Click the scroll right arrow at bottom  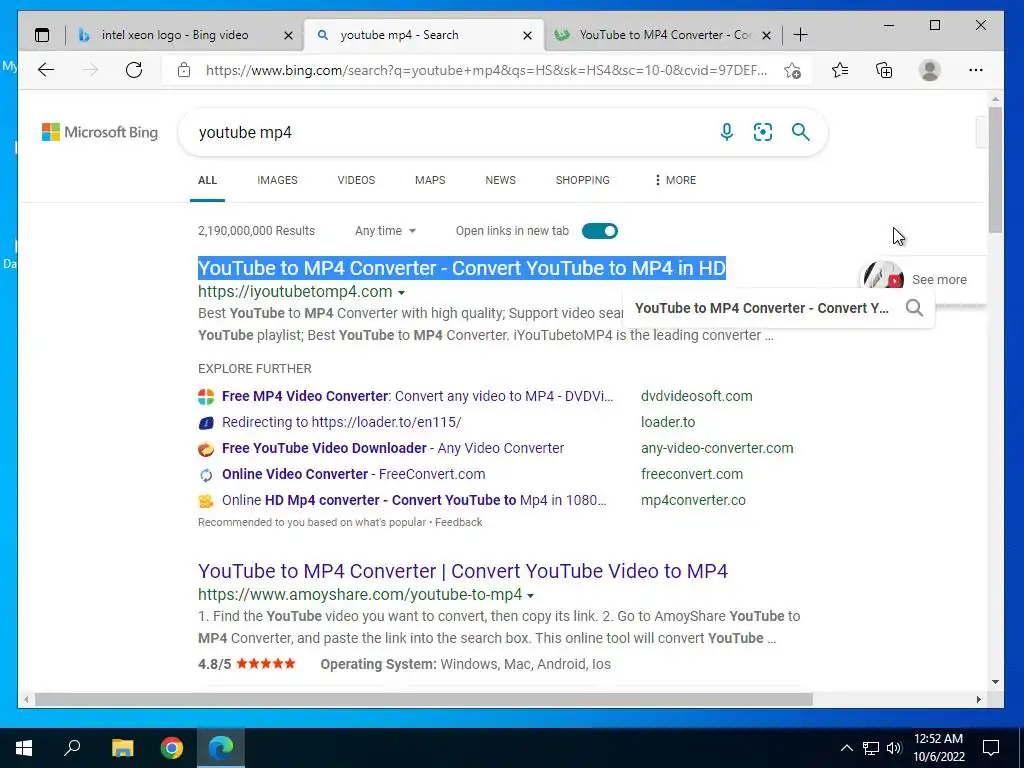[978, 699]
